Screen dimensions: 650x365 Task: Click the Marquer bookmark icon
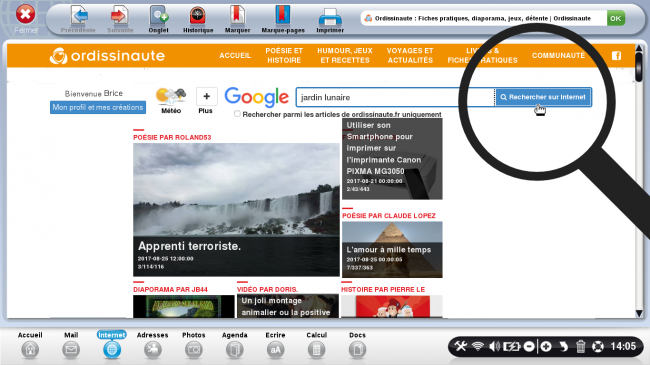click(237, 15)
